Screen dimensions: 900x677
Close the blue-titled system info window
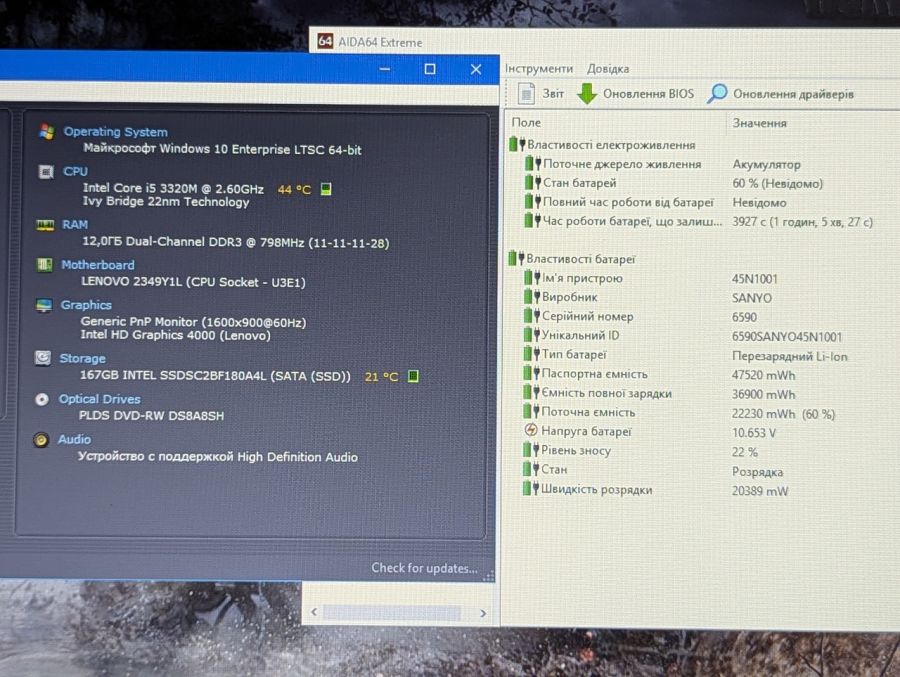click(476, 69)
